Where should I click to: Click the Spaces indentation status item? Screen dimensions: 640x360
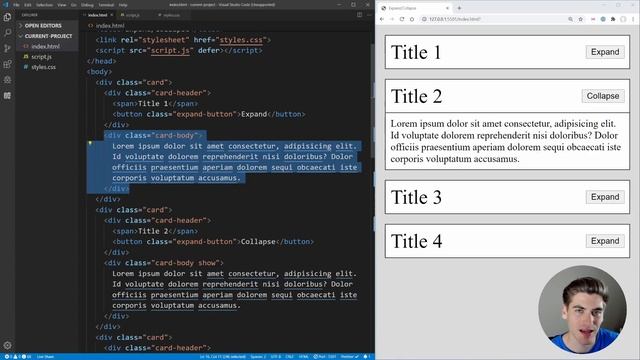258,357
